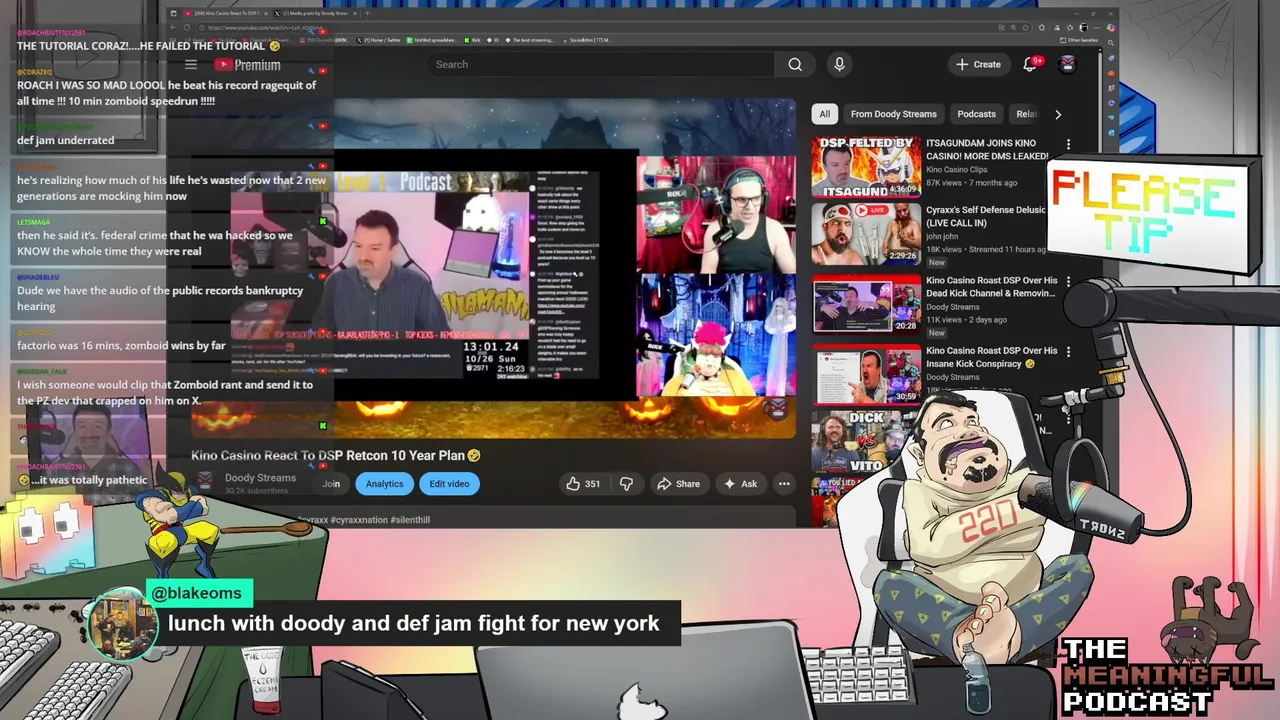Click the #silenthill hashtag
The height and width of the screenshot is (720, 1280).
410,520
